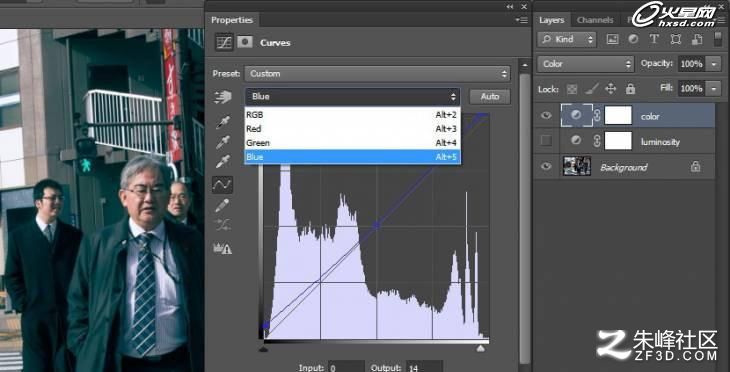Open the Color blend mode dropdown
Screen dimensions: 730x372
click(x=586, y=64)
